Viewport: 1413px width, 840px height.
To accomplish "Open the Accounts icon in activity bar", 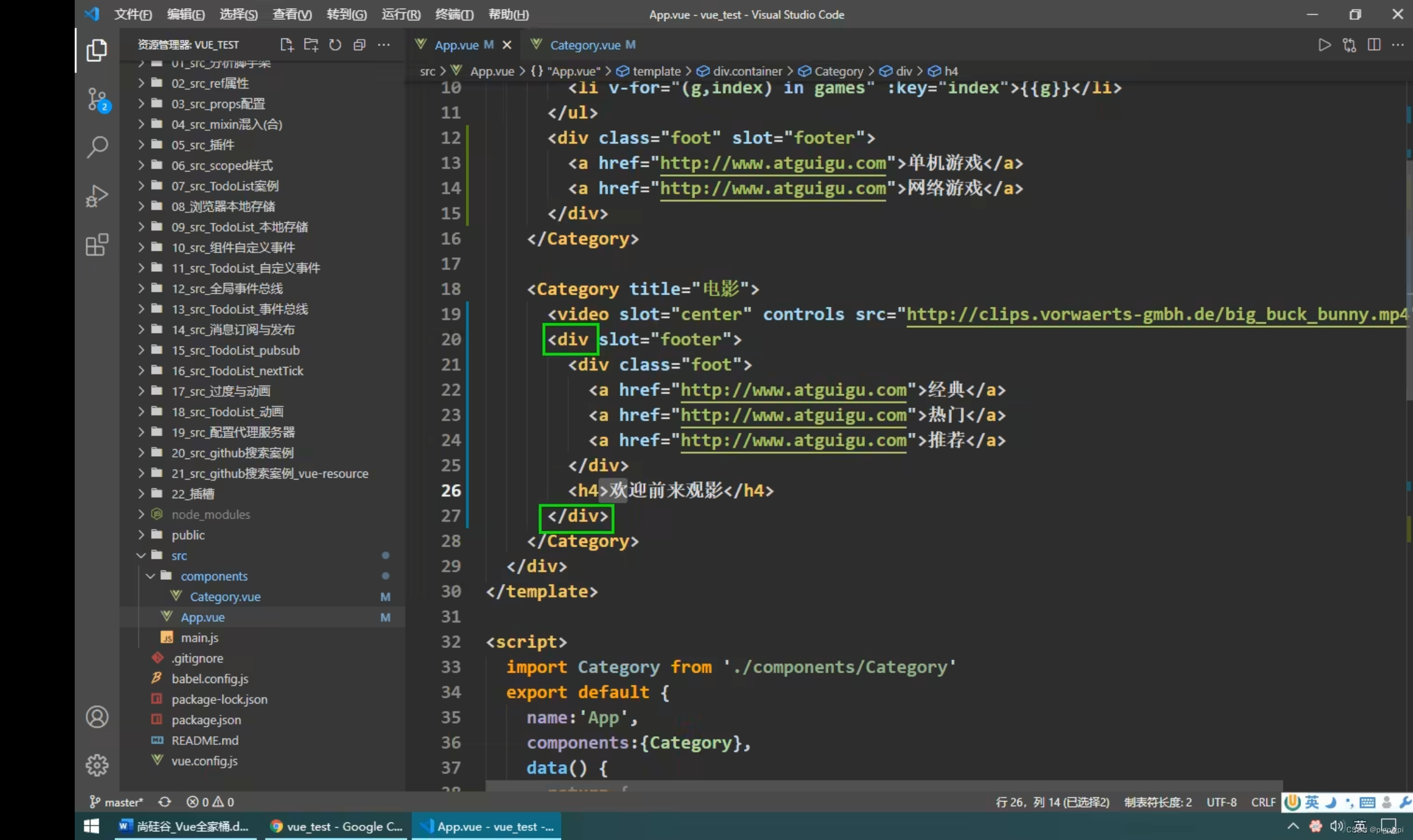I will [x=97, y=717].
